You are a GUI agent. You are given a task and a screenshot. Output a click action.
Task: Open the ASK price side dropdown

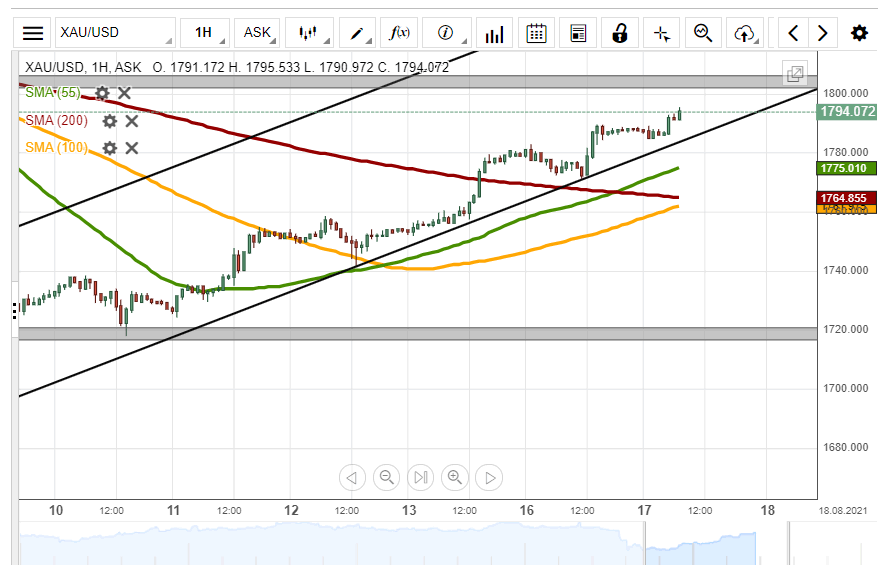click(x=257, y=33)
